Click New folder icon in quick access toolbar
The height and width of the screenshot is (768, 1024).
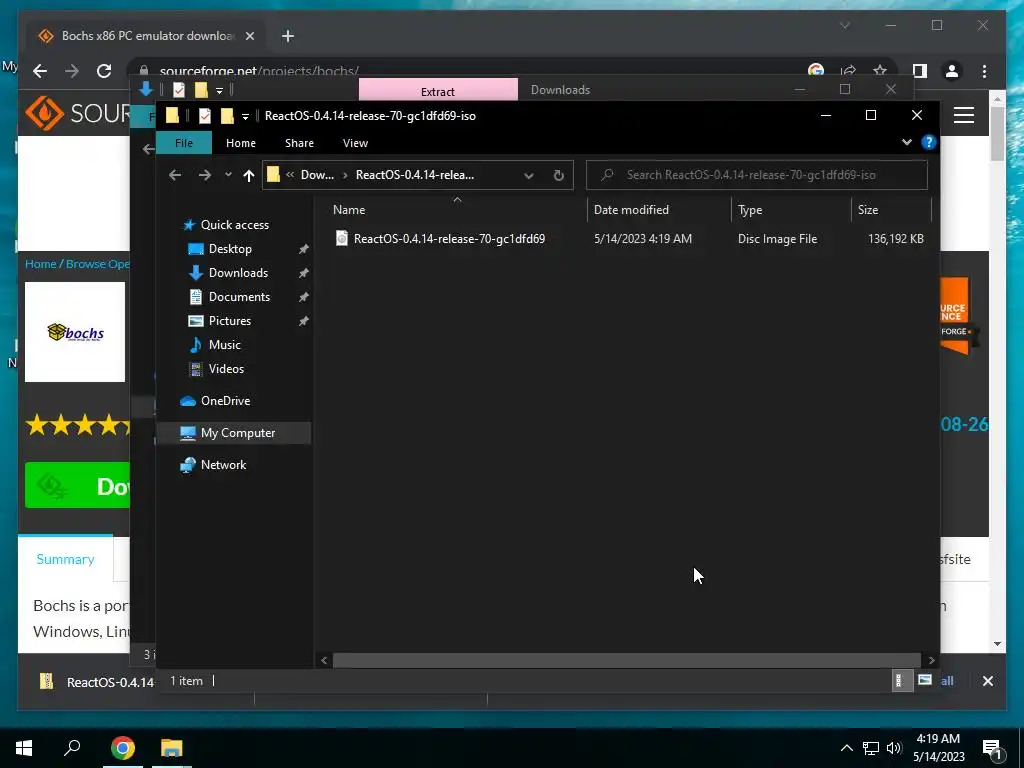[x=227, y=116]
